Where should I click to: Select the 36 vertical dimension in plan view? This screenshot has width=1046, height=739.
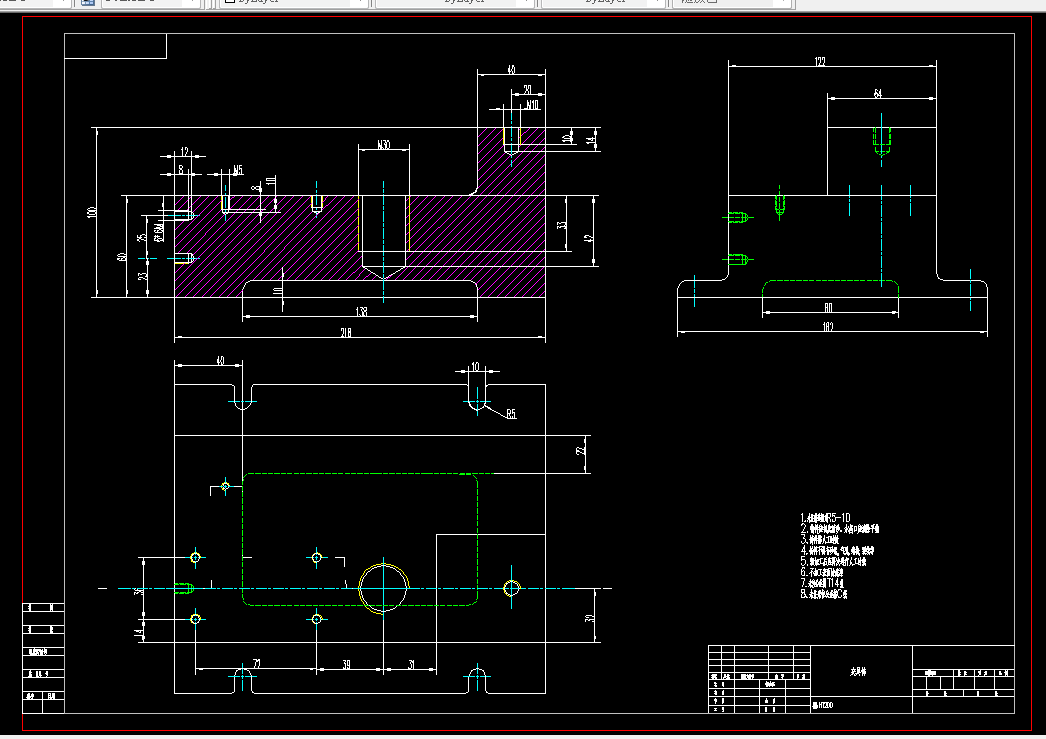click(138, 590)
